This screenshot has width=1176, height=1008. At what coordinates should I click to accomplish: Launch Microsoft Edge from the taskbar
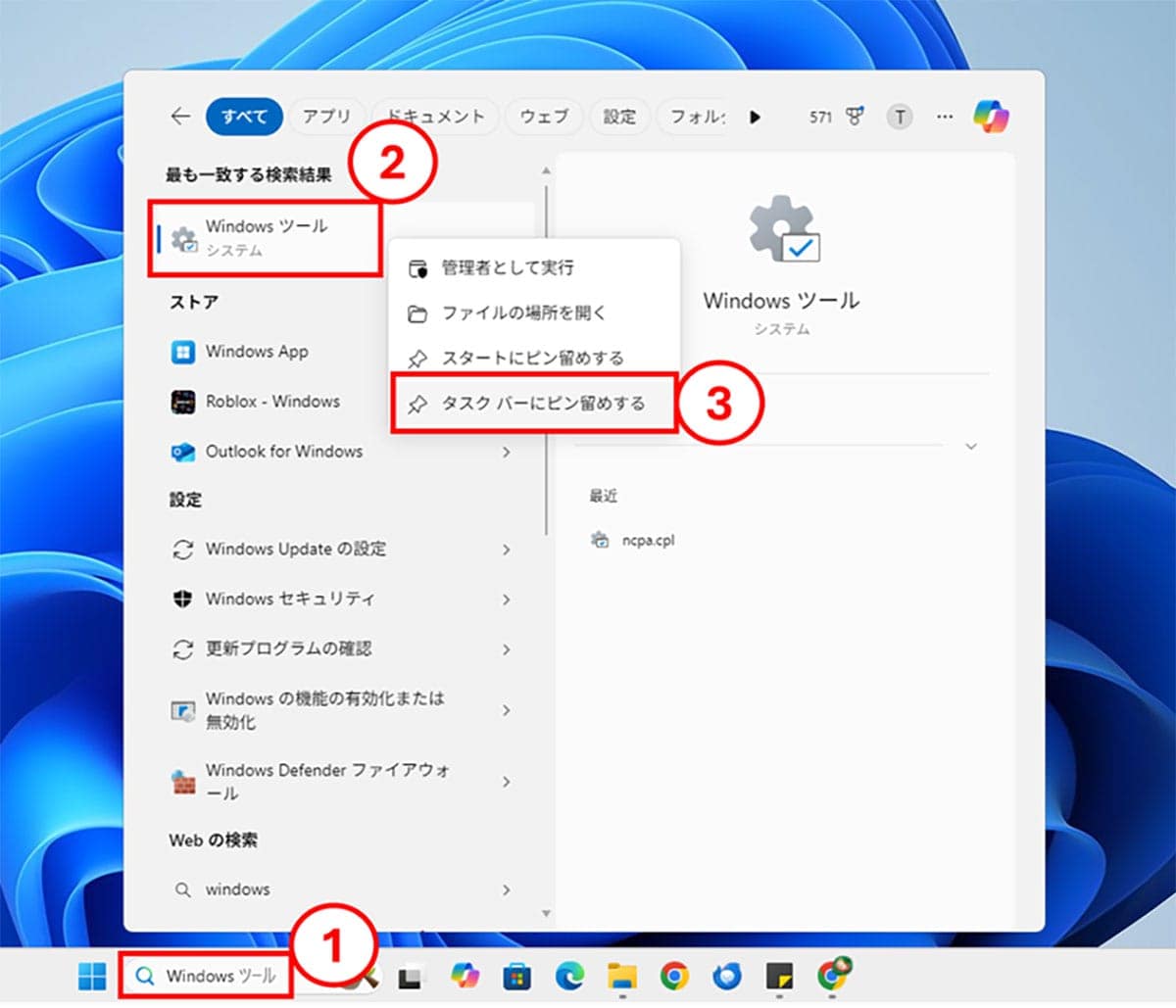tap(569, 976)
